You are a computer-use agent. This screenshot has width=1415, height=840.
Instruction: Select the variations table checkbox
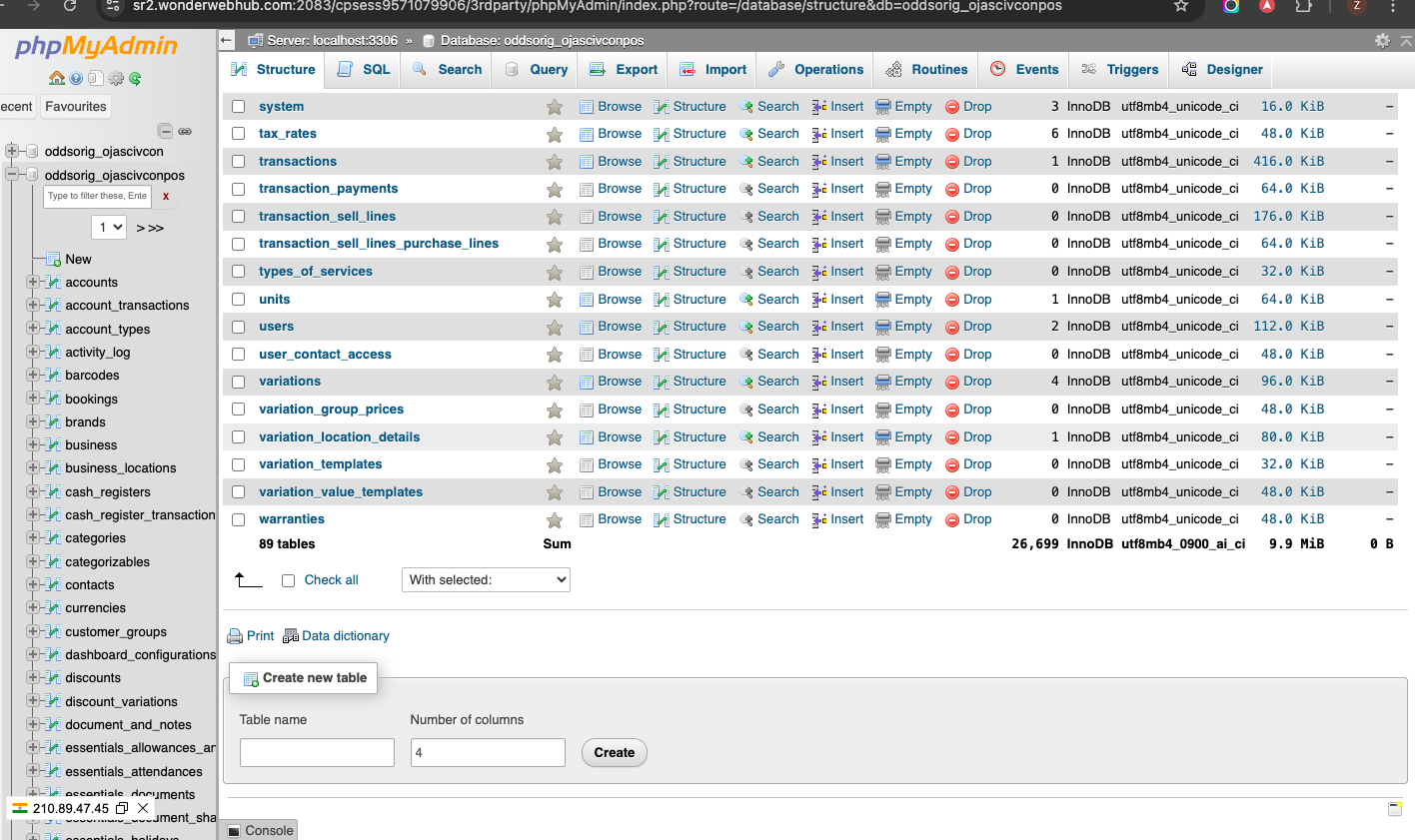tap(239, 382)
